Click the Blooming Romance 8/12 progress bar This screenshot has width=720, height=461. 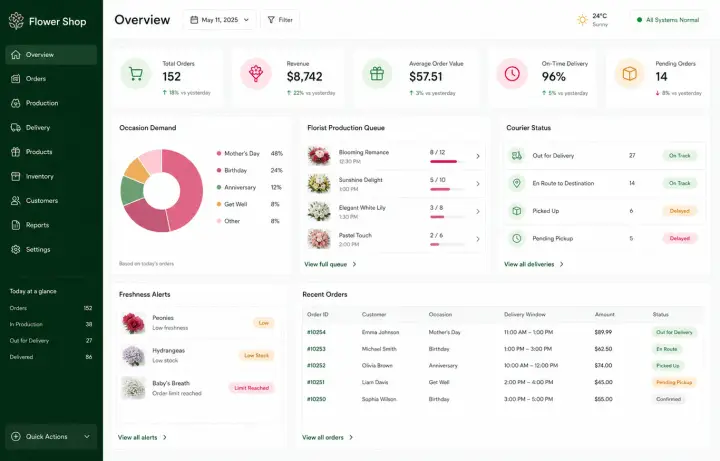446,162
